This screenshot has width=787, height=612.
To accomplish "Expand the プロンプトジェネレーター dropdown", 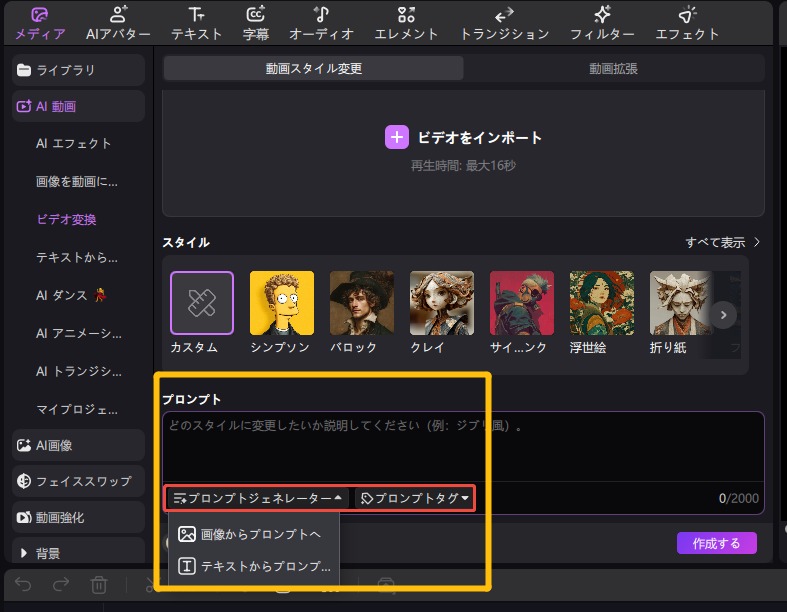I will click(259, 498).
